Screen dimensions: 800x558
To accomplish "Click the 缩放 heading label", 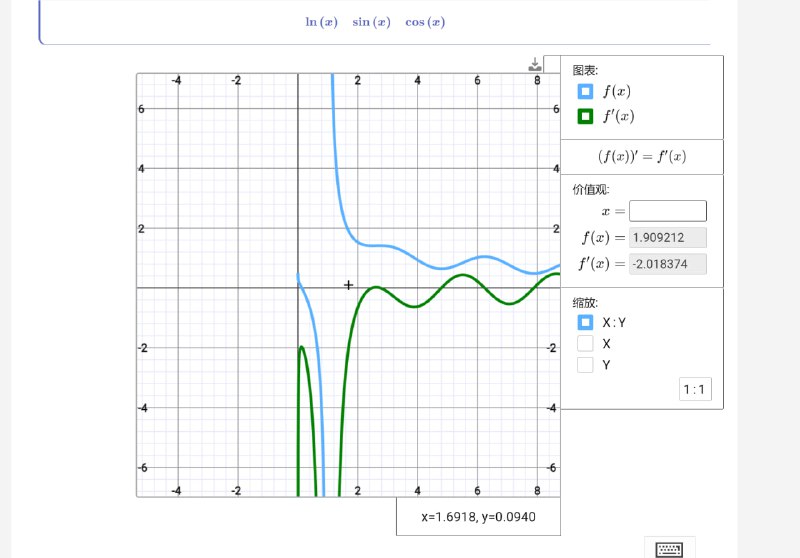I will pos(585,303).
